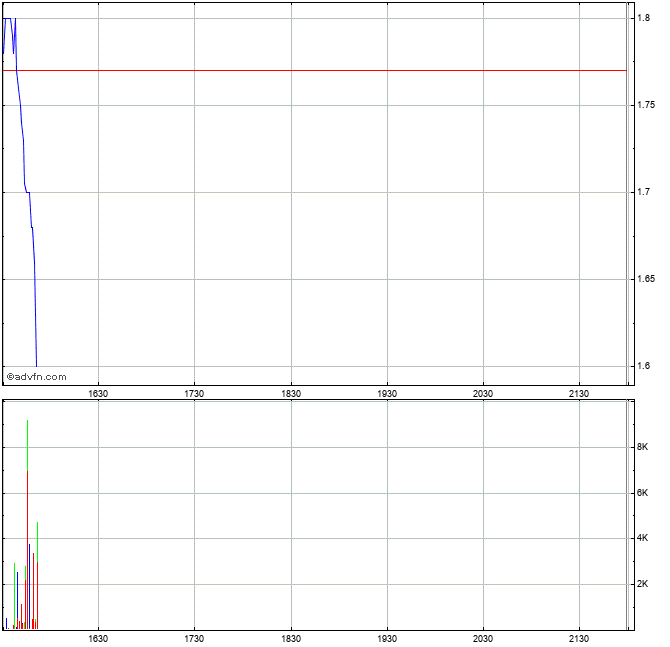
Task: Click 1930 time label under price chart
Action: point(387,394)
